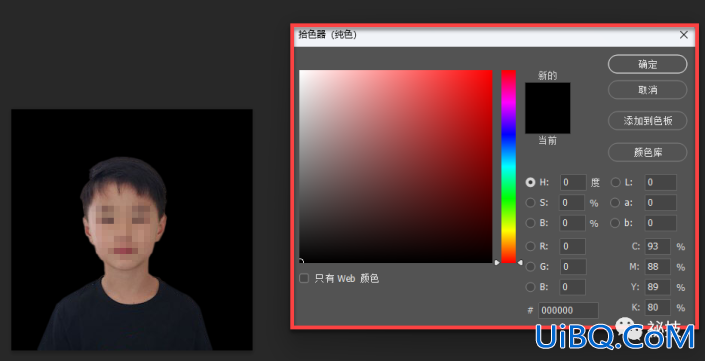The height and width of the screenshot is (361, 705).
Task: Open the 颜色库 color libraries
Action: (x=647, y=152)
